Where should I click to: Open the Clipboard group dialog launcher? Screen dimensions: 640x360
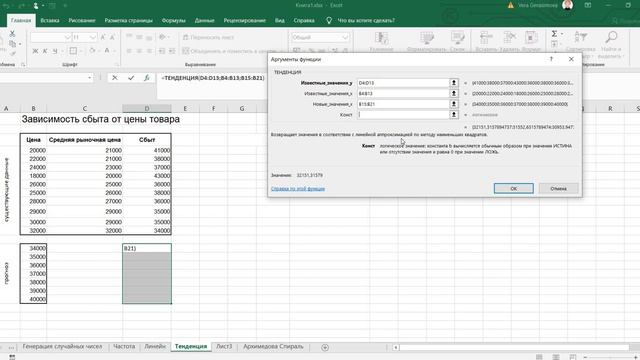click(23, 64)
